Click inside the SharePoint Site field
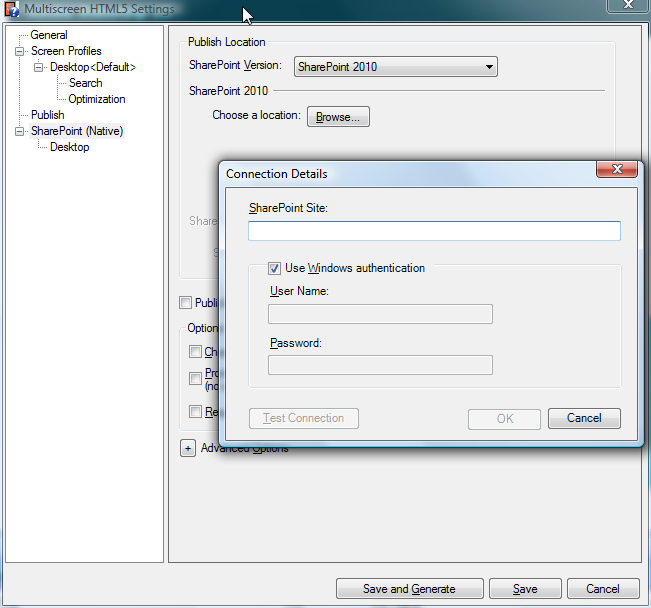 pyautogui.click(x=434, y=231)
